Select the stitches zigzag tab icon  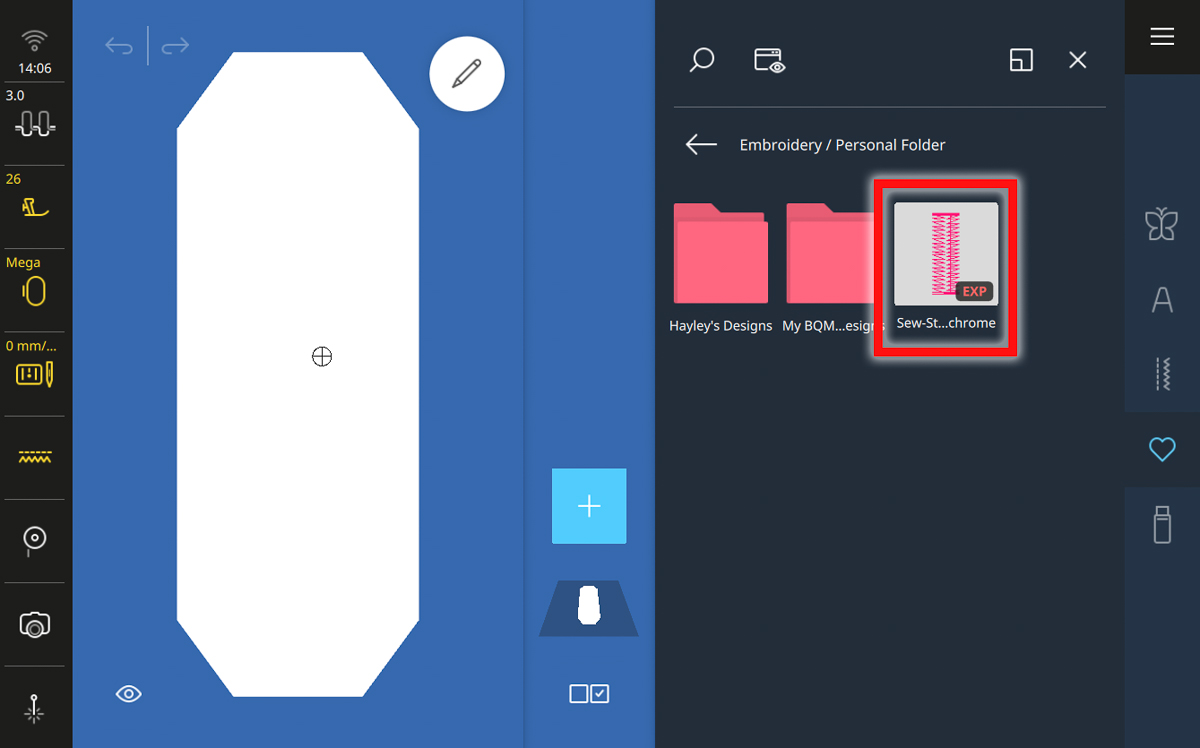[1161, 374]
